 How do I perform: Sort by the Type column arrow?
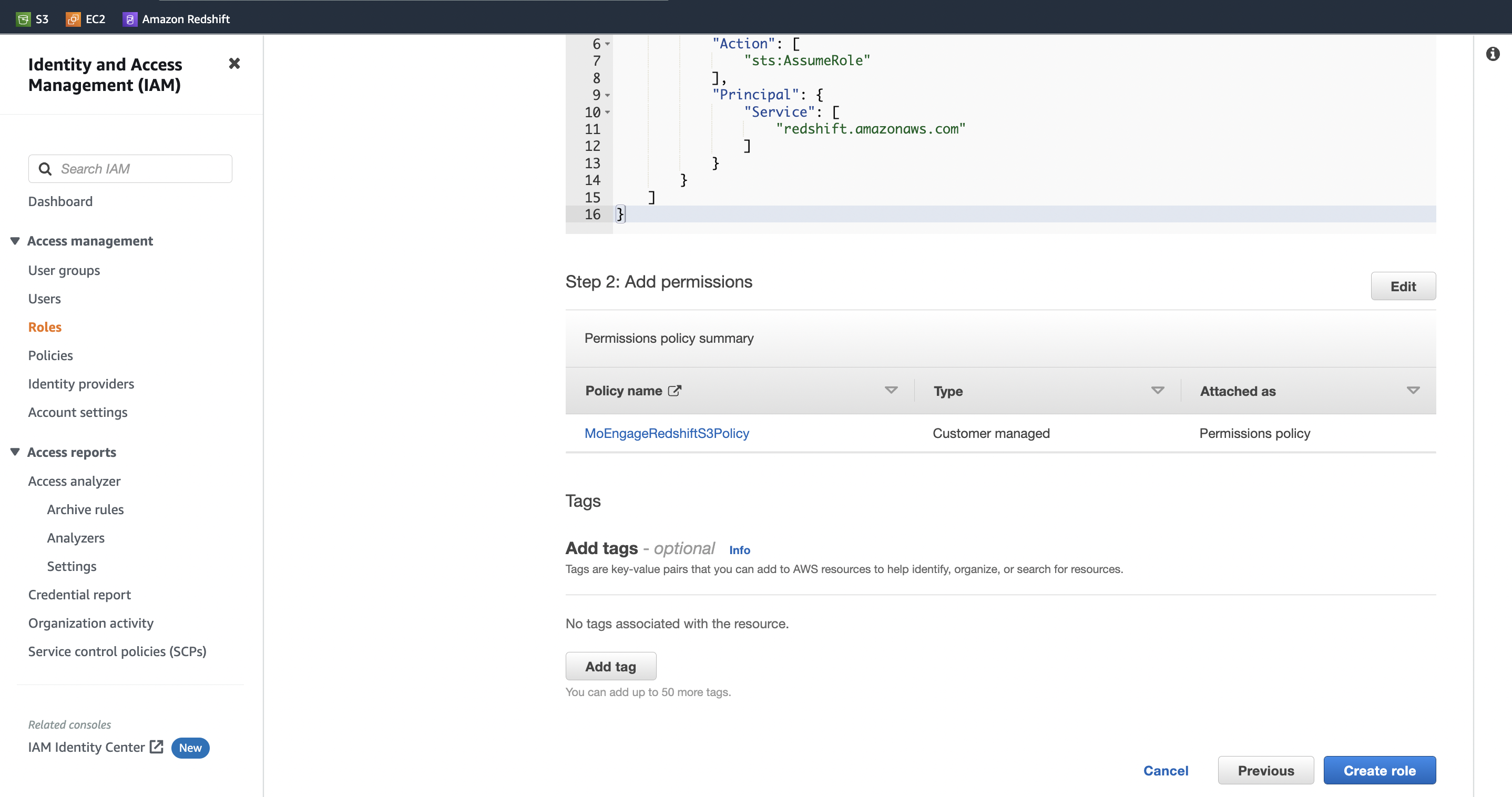point(1158,390)
